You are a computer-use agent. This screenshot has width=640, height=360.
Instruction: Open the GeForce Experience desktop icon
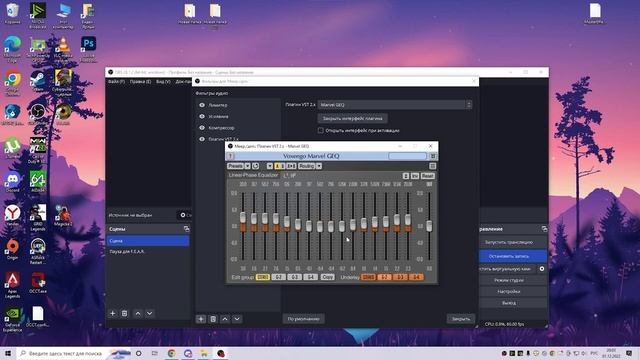(12, 319)
